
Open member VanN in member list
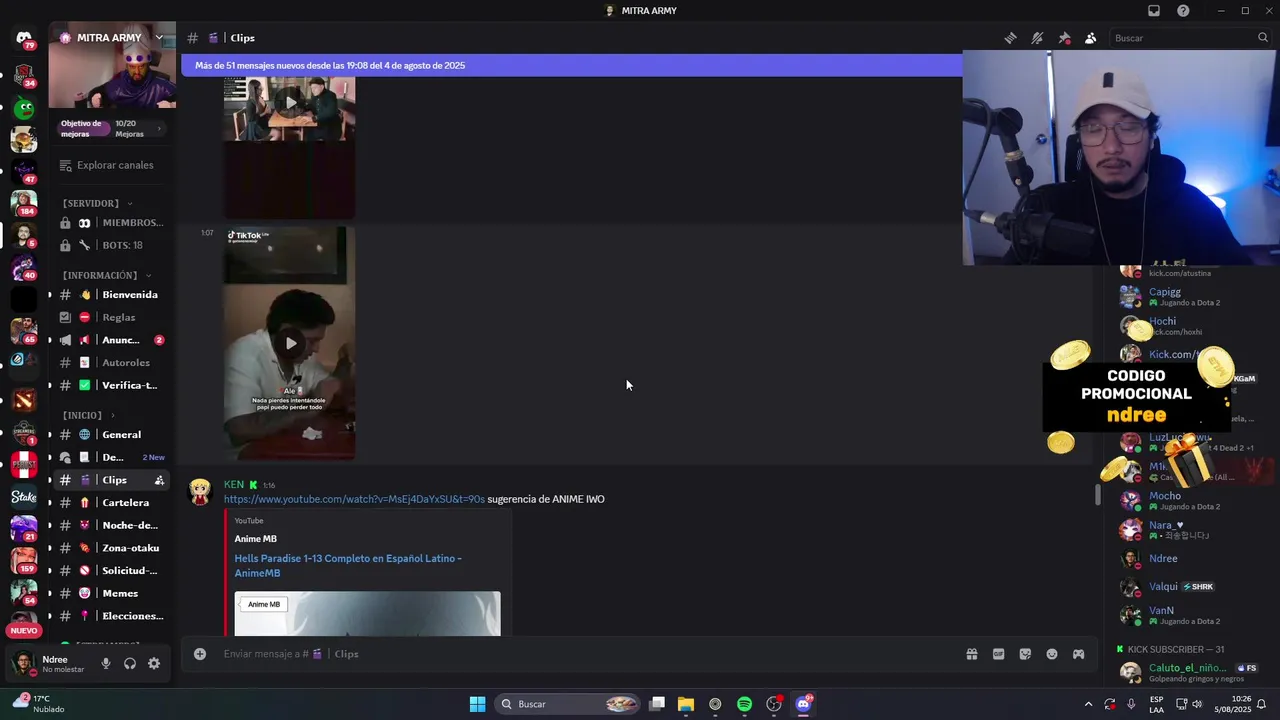point(1161,611)
